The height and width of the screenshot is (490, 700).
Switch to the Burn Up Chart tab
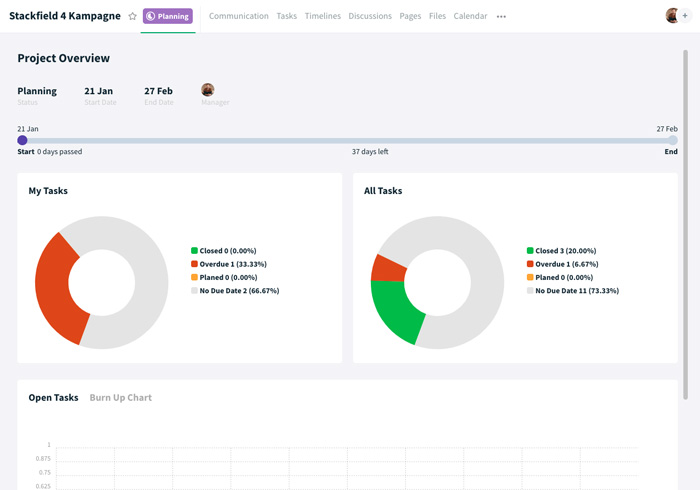[x=121, y=398]
